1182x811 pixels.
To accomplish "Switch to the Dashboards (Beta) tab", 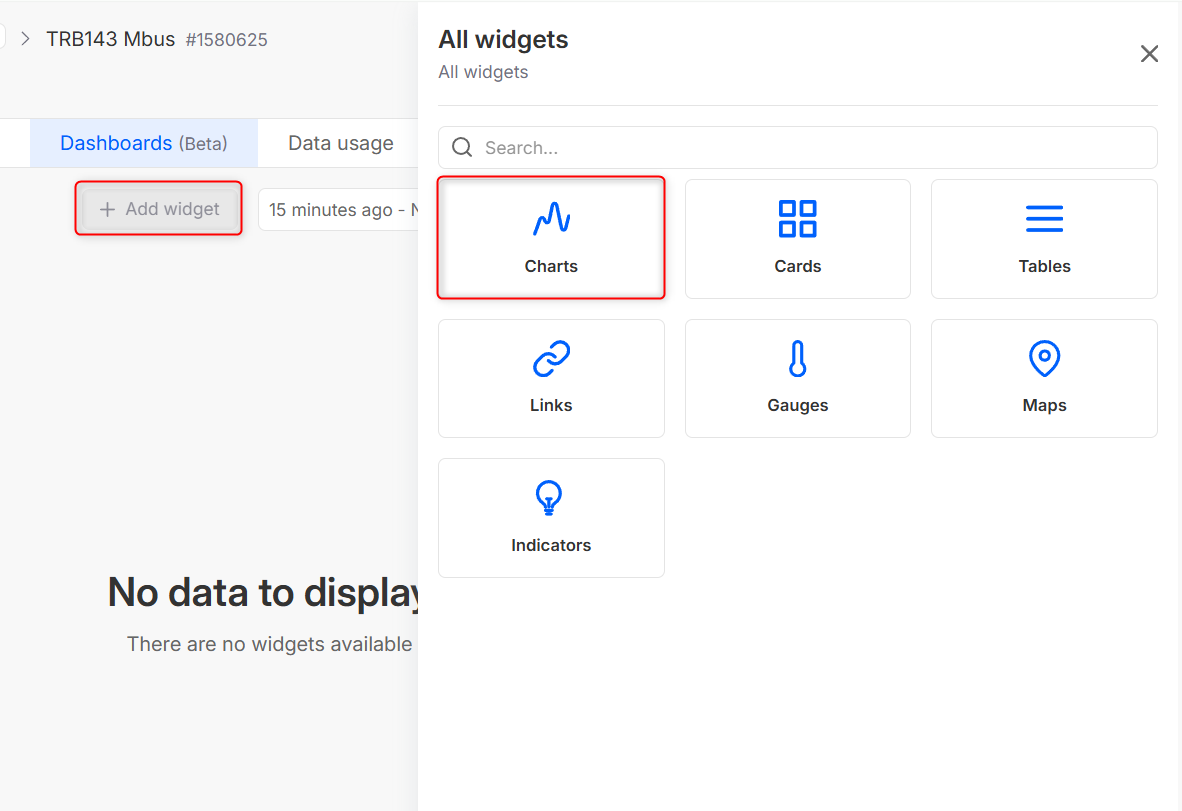I will pyautogui.click(x=144, y=143).
